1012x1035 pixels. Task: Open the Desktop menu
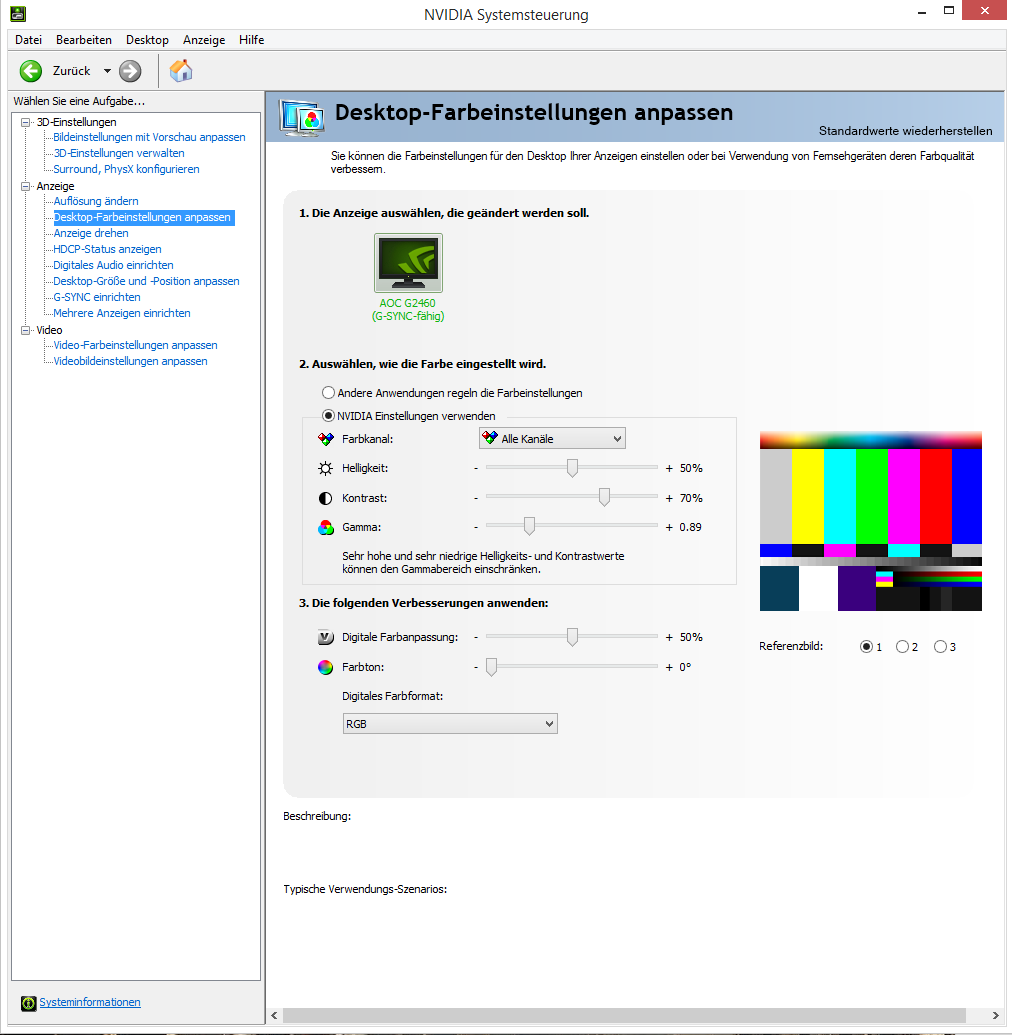147,40
